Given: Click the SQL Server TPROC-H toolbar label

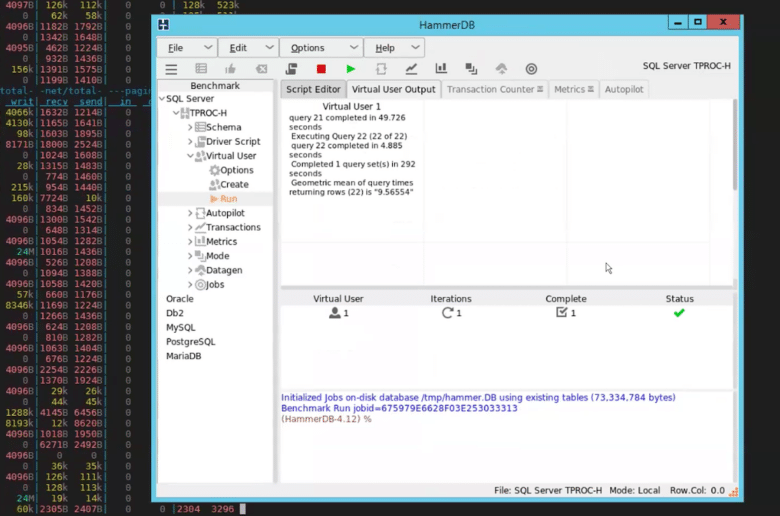Looking at the screenshot, I should (x=686, y=66).
